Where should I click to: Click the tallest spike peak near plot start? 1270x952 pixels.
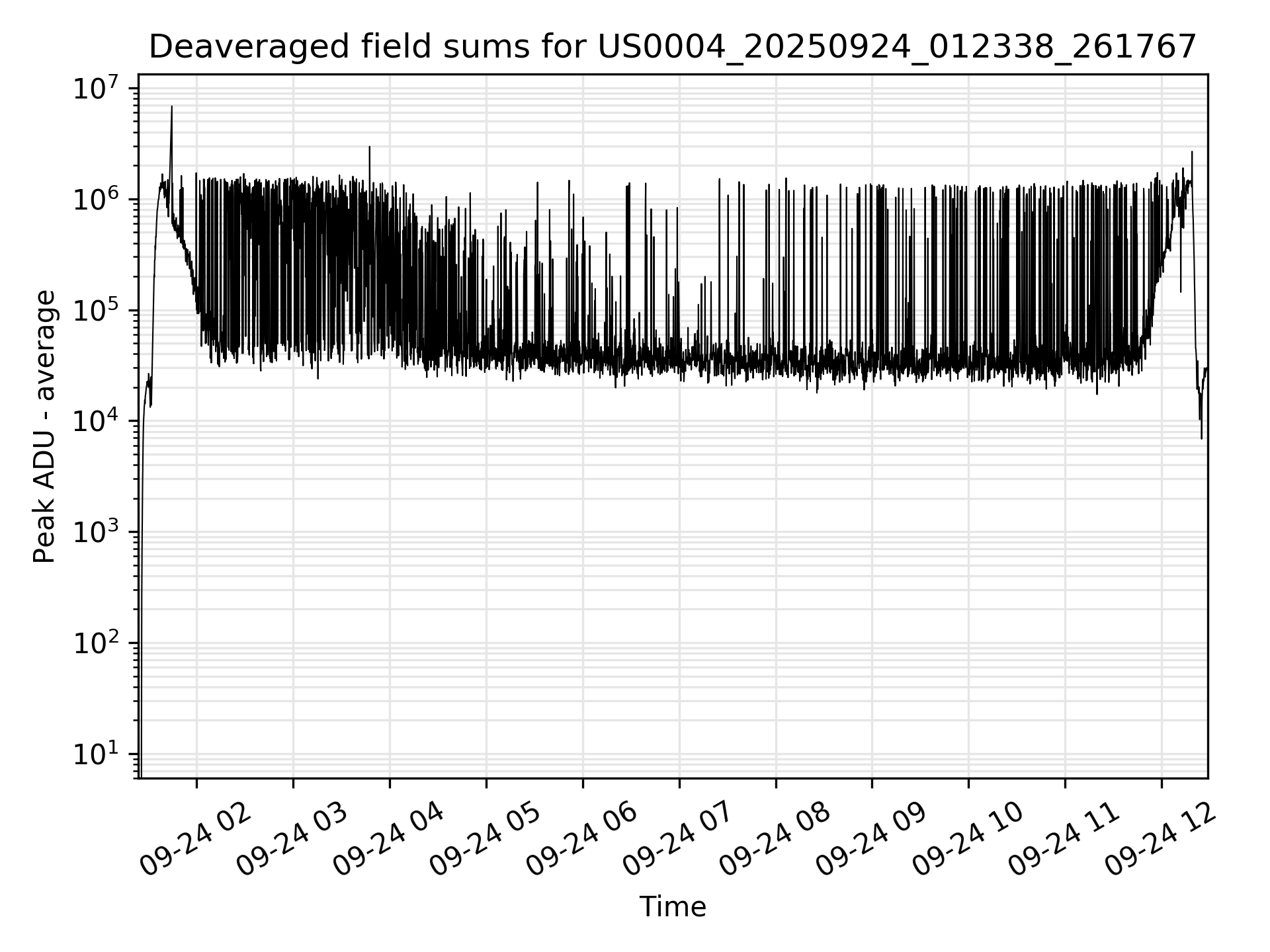pyautogui.click(x=172, y=107)
